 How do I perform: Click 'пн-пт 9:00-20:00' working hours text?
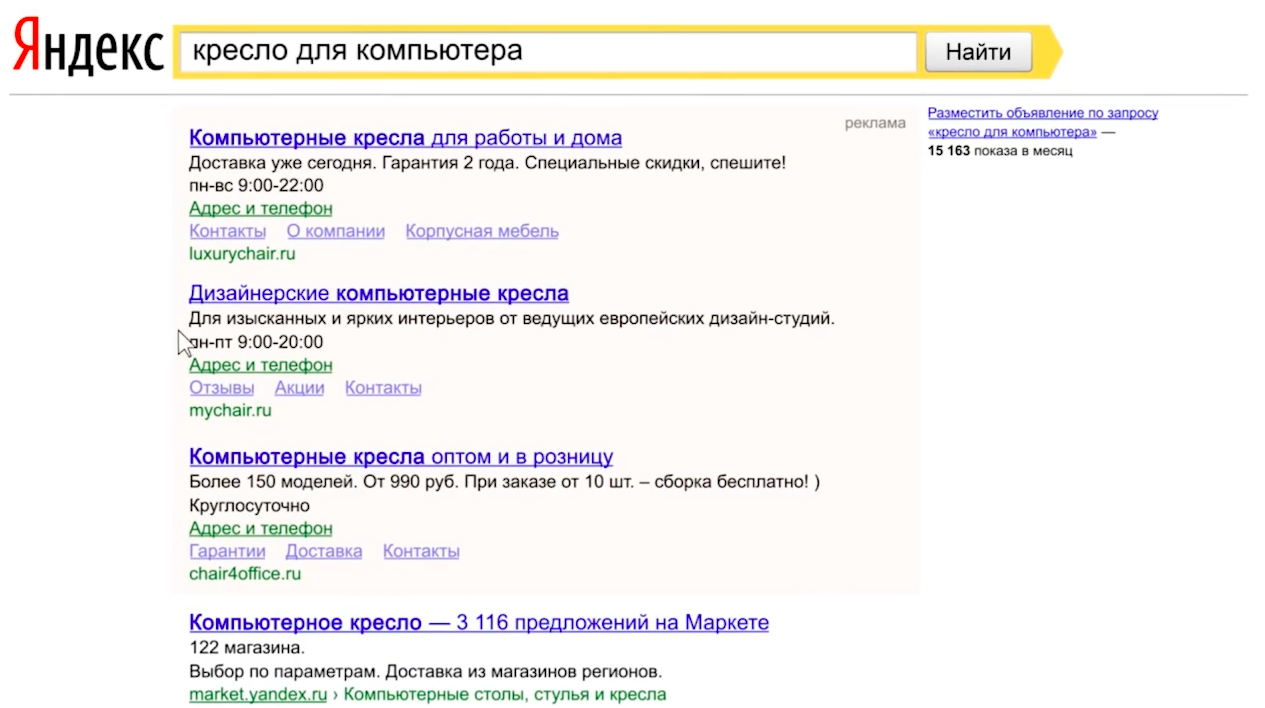pyautogui.click(x=256, y=342)
